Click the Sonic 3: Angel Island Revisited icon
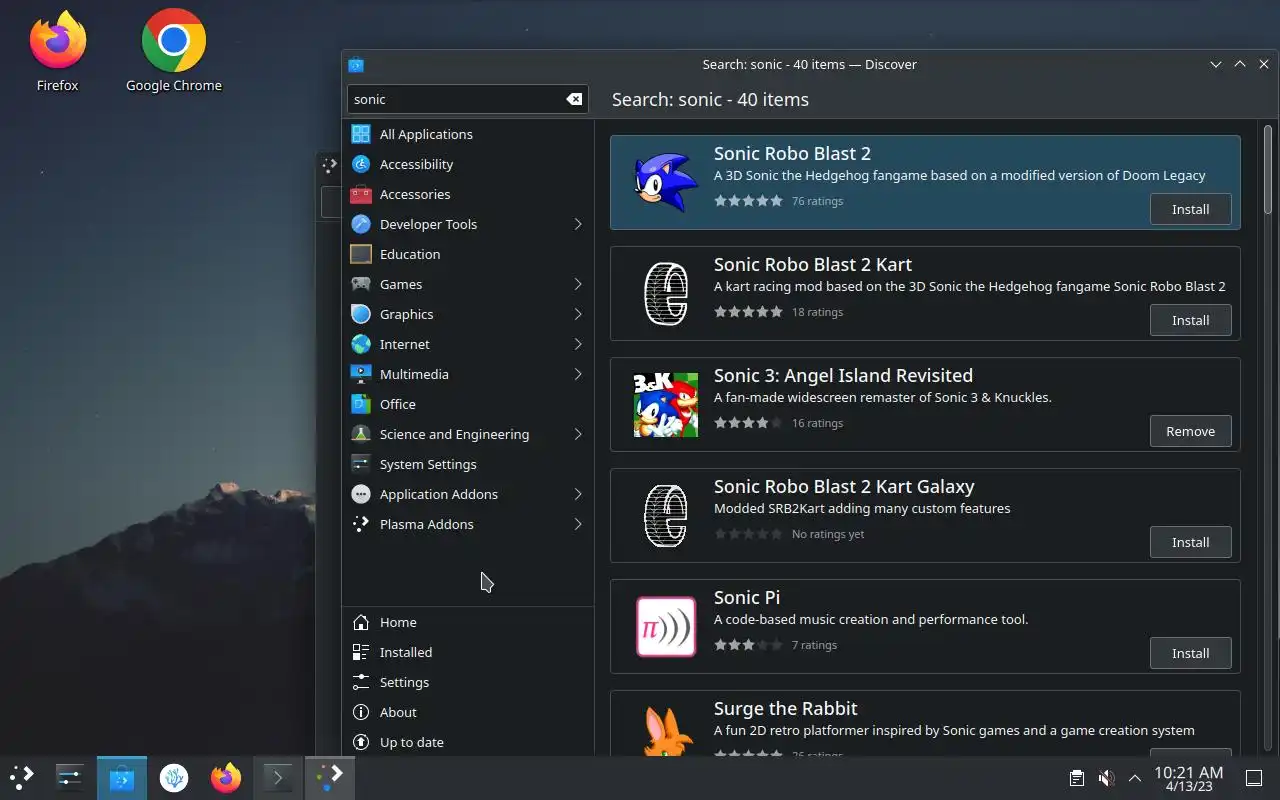 click(666, 404)
